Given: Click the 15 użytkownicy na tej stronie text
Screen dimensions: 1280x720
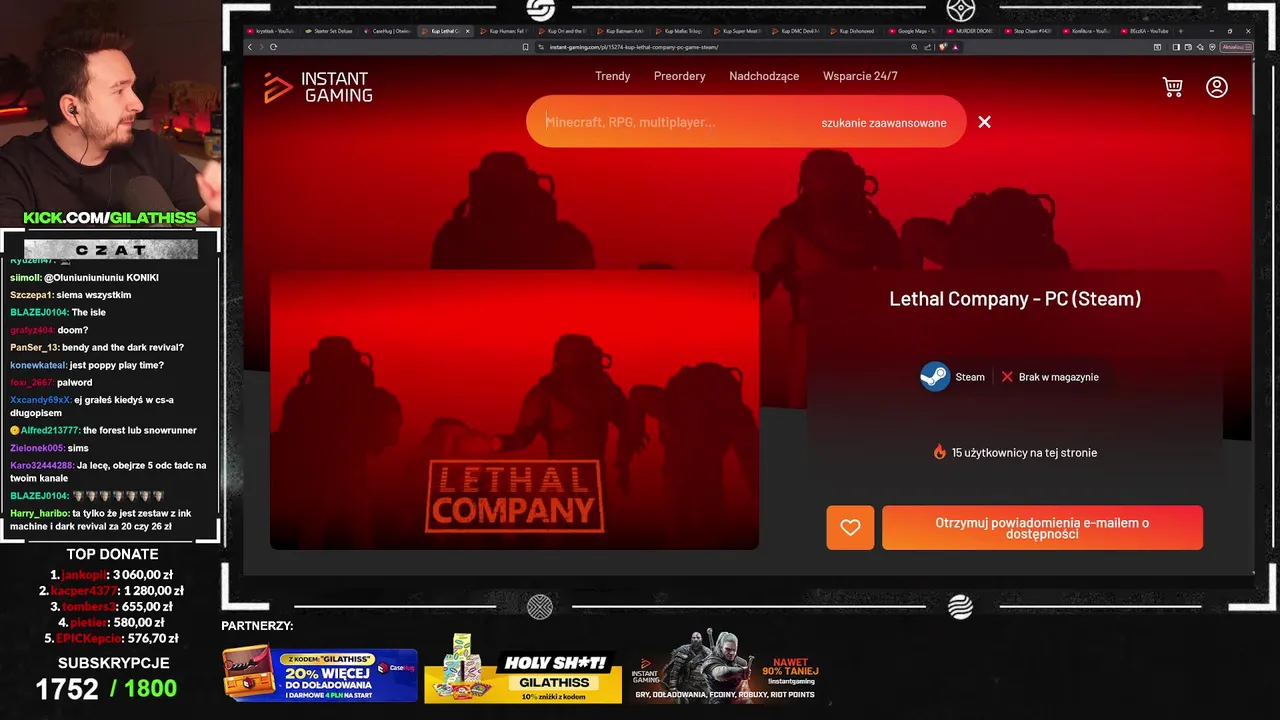Looking at the screenshot, I should (1024, 452).
